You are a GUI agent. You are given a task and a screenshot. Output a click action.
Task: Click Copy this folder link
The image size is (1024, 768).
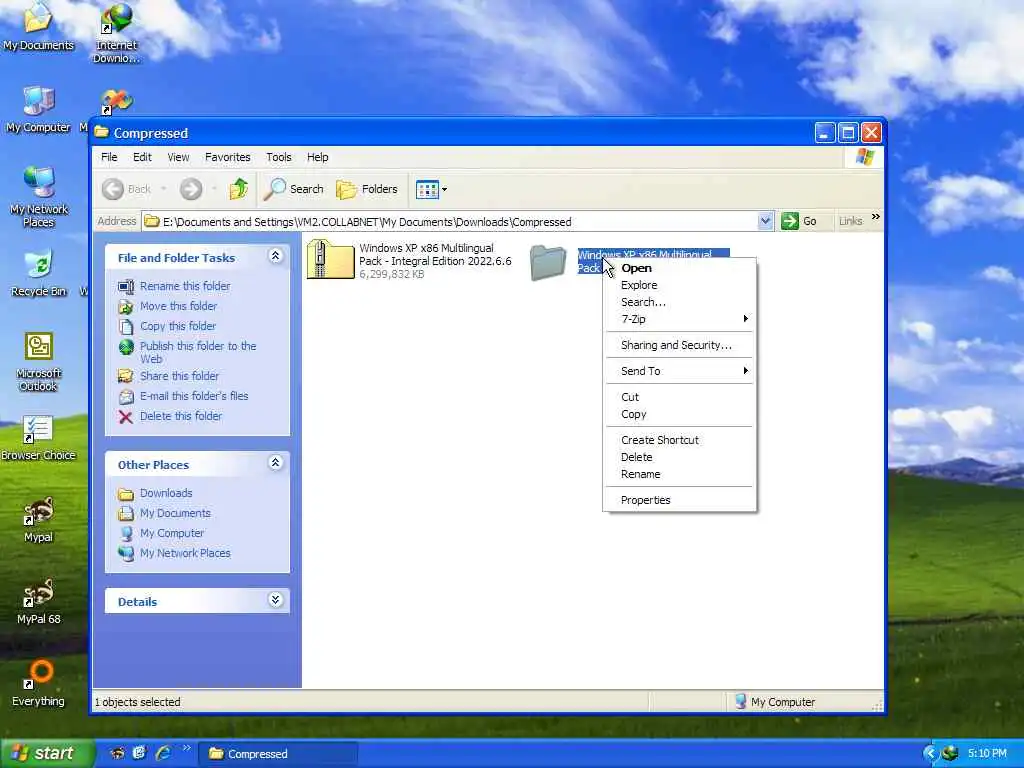[x=178, y=326]
